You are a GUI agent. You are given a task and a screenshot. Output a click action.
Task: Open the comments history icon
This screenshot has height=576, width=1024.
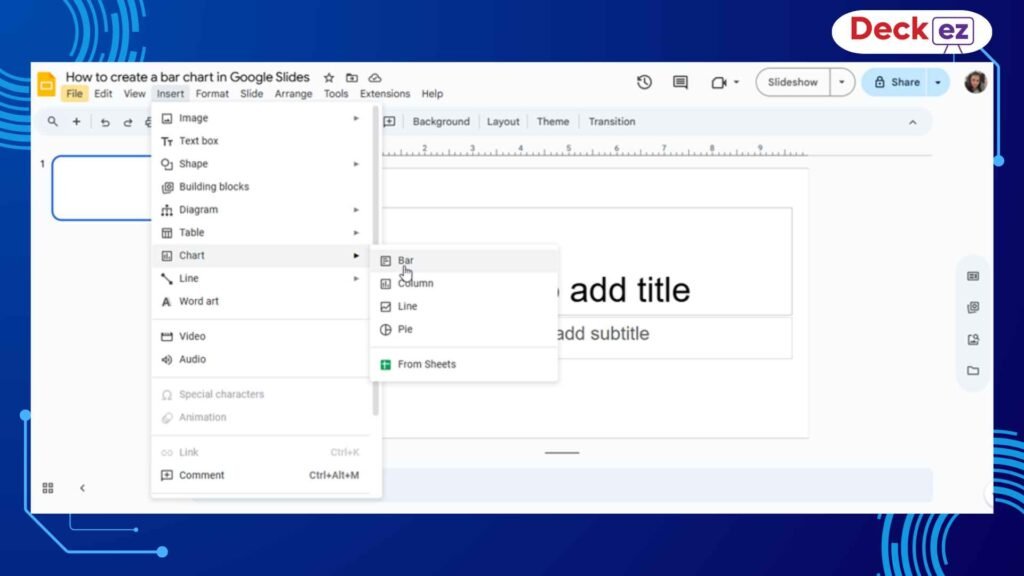(679, 82)
